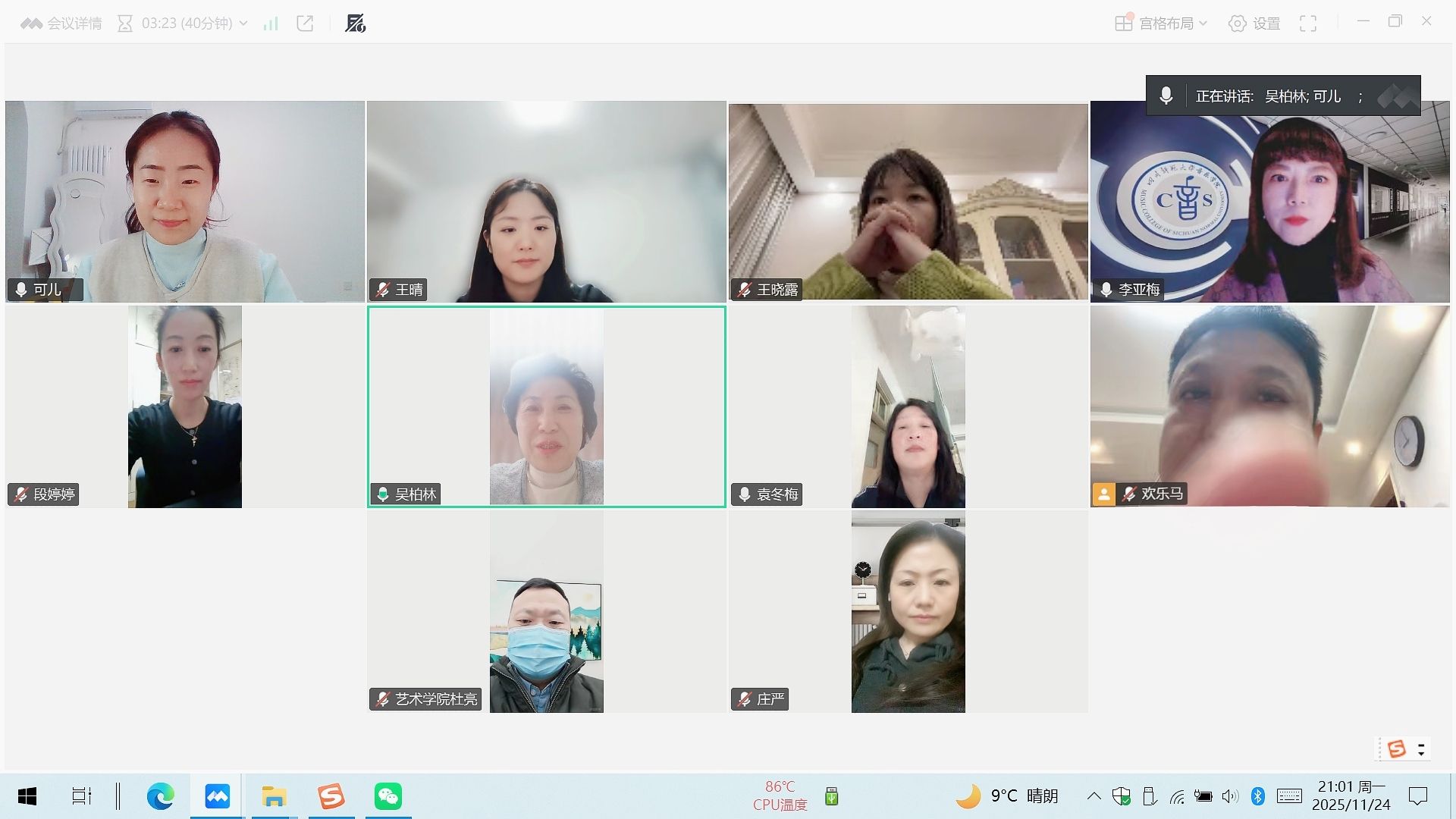
Task: Open 设置 settings
Action: (x=1254, y=24)
